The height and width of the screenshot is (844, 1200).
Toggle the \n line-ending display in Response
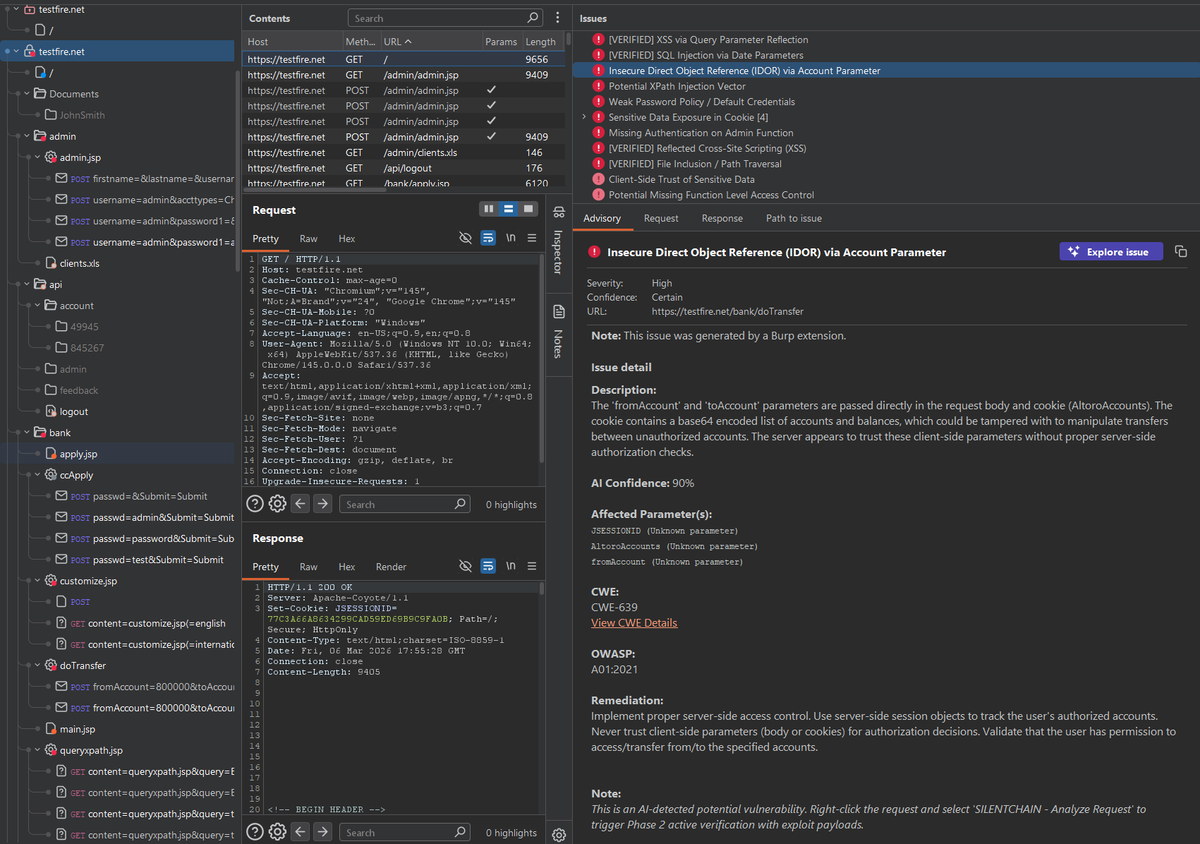[x=510, y=566]
